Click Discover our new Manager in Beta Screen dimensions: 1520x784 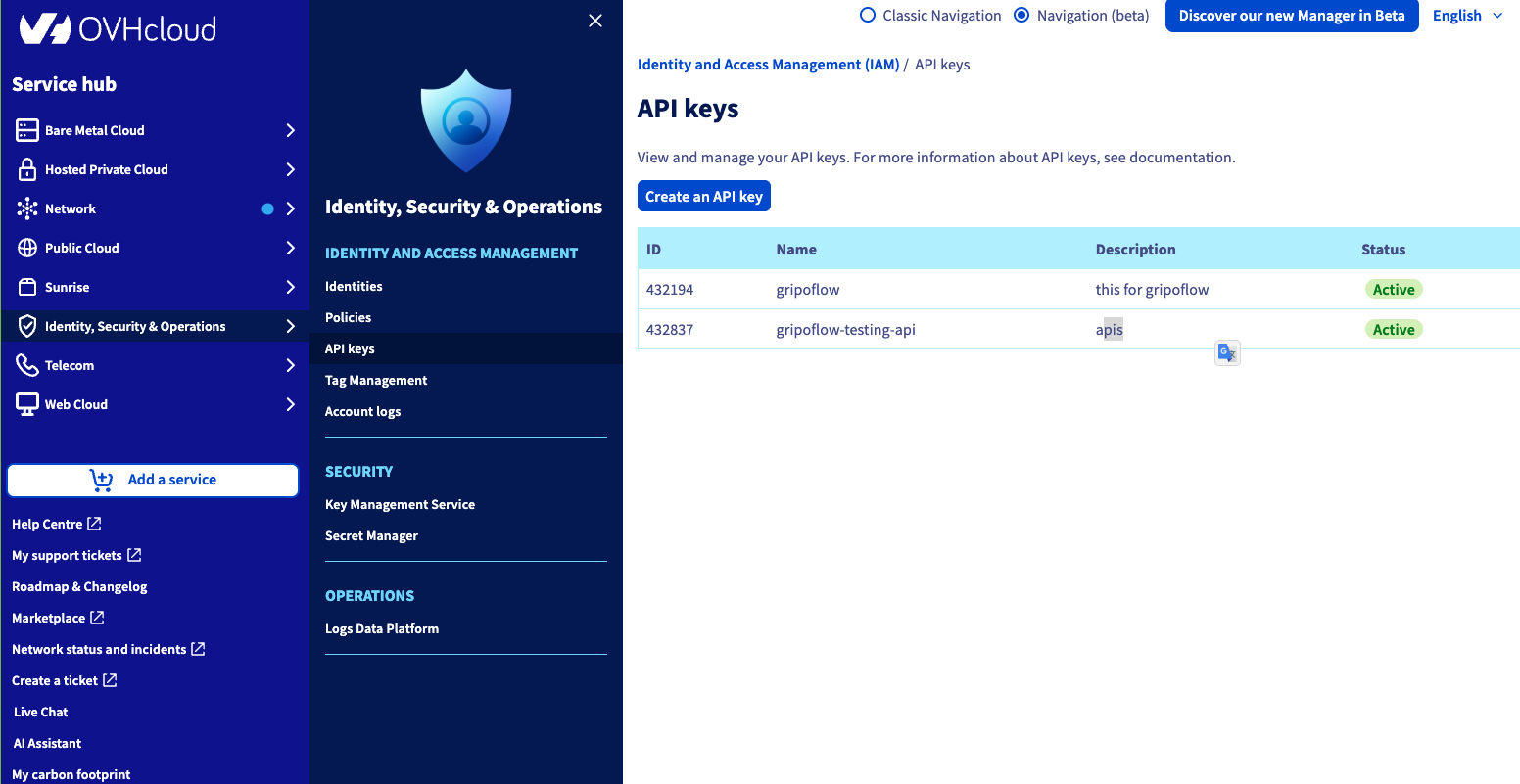pos(1292,16)
